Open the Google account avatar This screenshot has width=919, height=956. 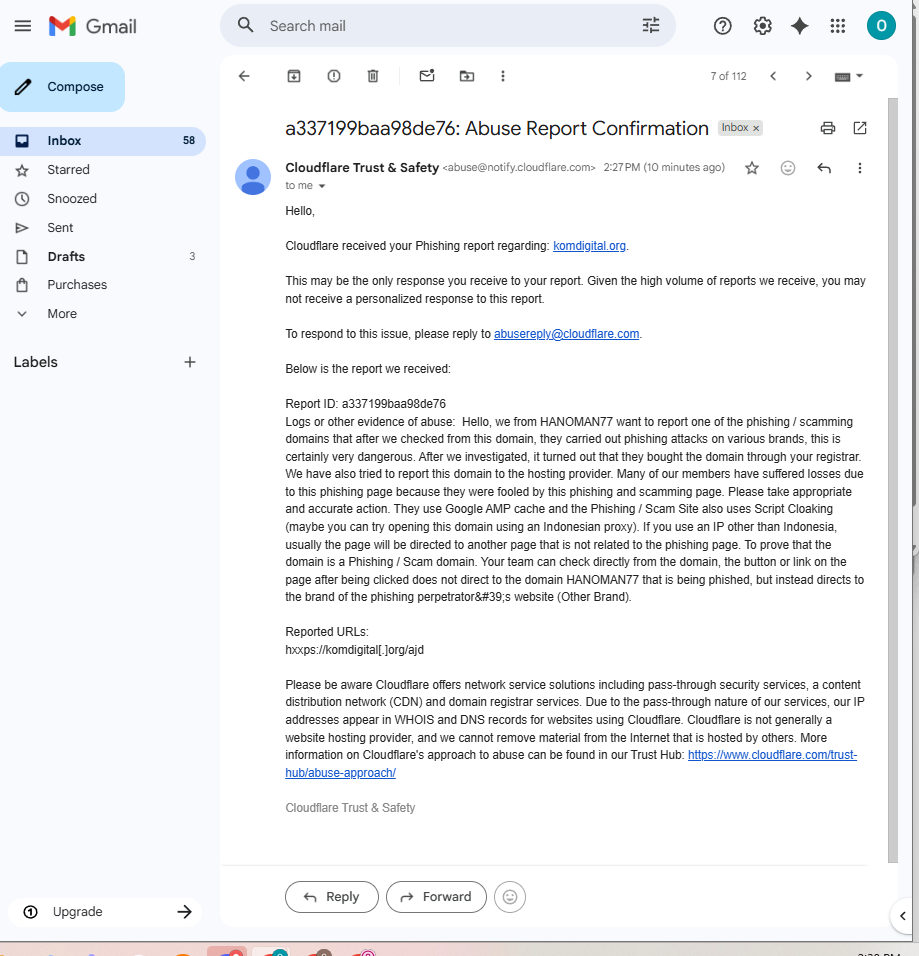point(881,26)
